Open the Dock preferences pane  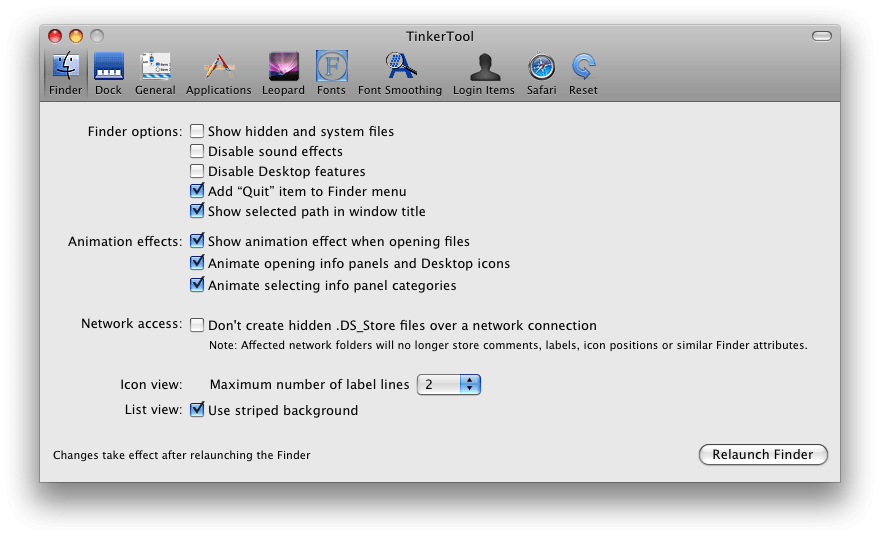point(108,73)
